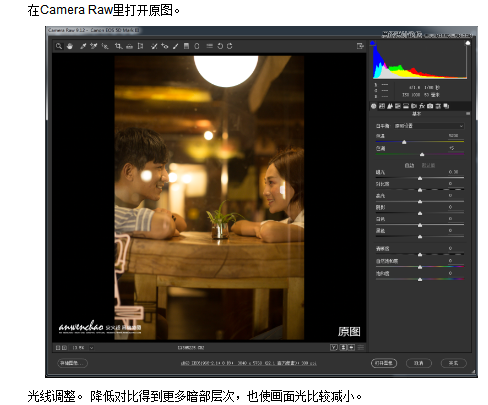
Task: Open the Basic panel flyout menu
Action: click(468, 114)
